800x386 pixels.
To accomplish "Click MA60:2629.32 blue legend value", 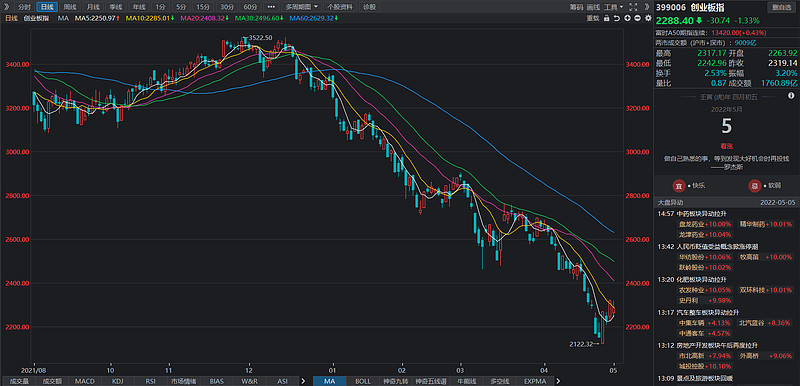I will [312, 18].
